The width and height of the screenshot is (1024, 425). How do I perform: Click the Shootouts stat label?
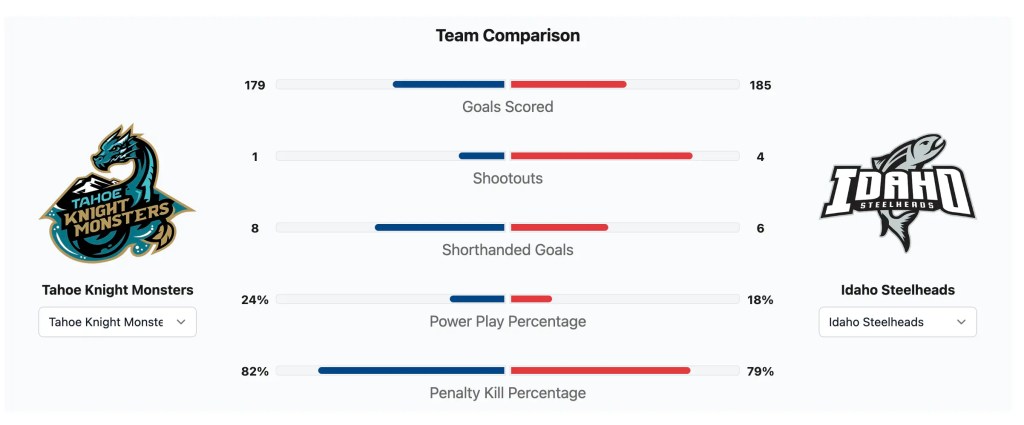507,178
